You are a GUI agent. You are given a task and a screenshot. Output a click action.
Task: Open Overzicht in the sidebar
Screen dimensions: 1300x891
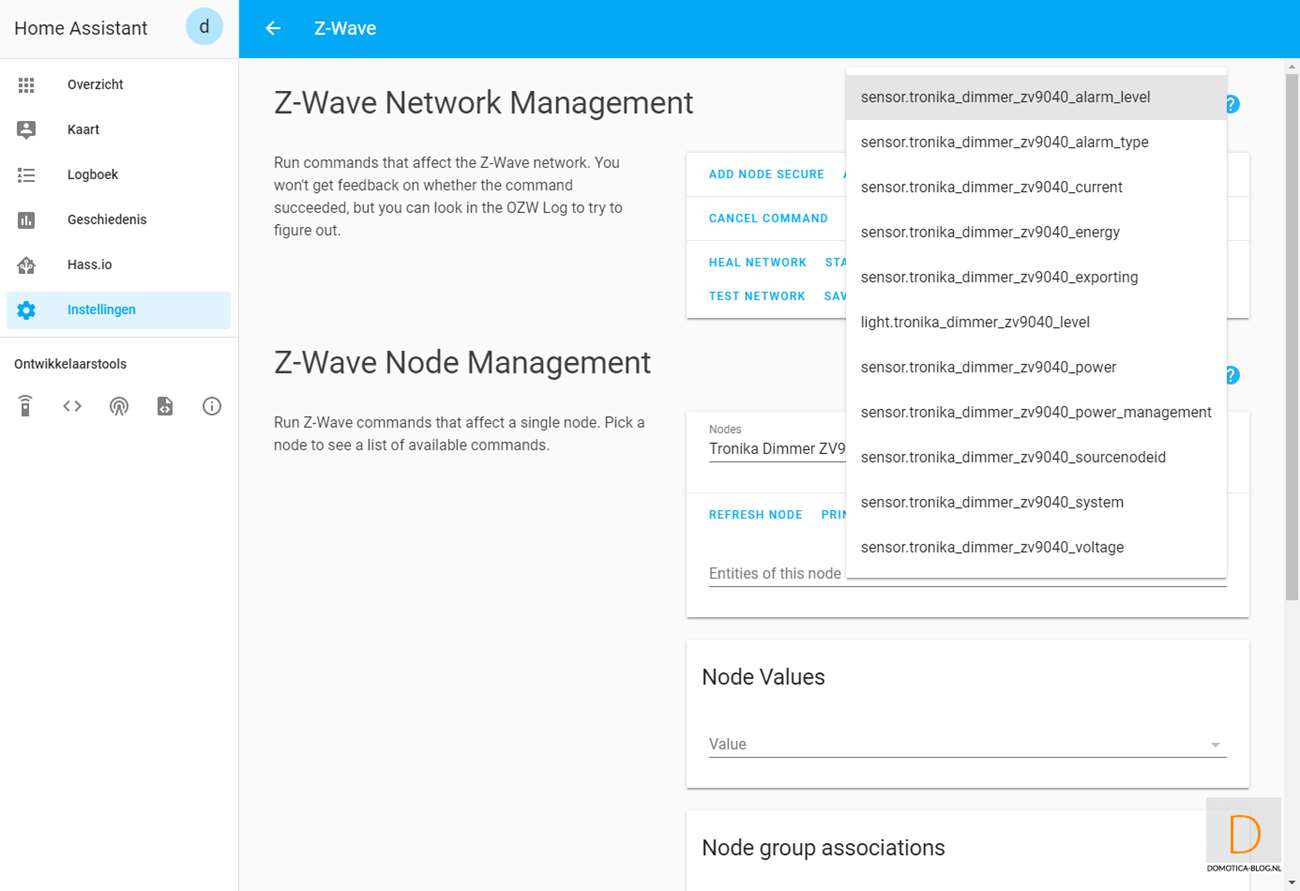(95, 85)
